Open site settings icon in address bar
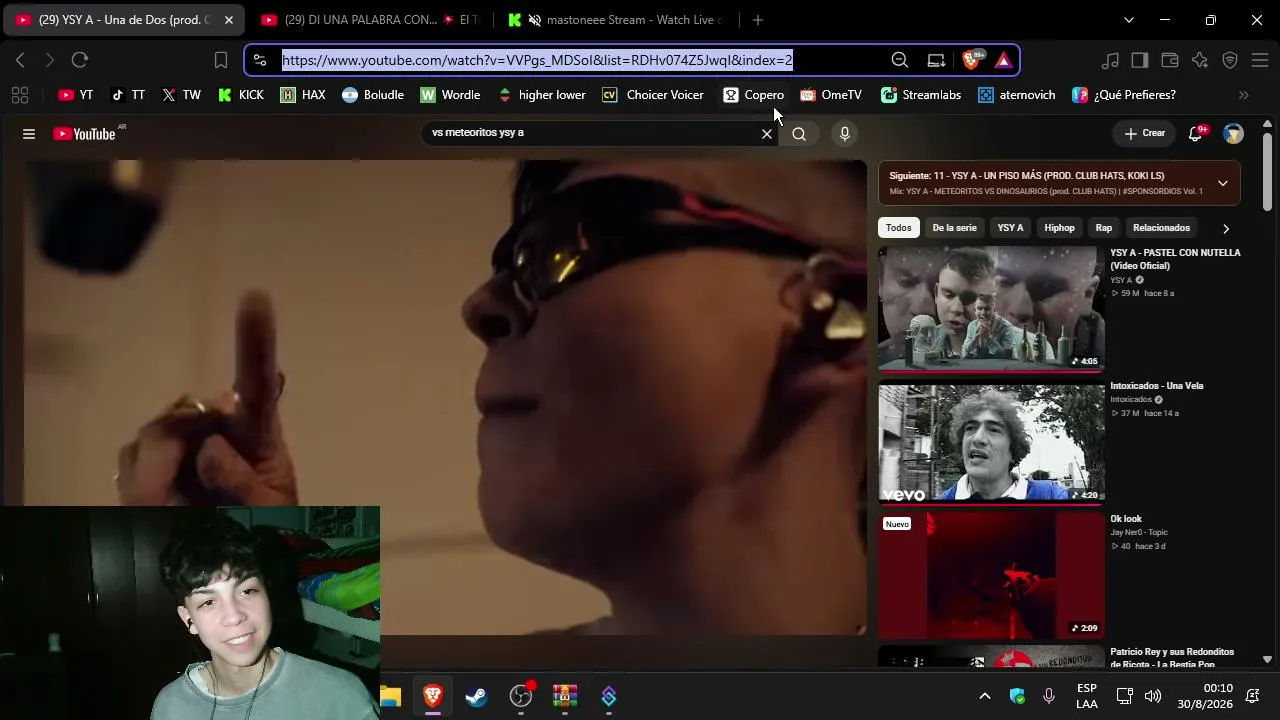Viewport: 1280px width, 720px height. pyautogui.click(x=260, y=60)
